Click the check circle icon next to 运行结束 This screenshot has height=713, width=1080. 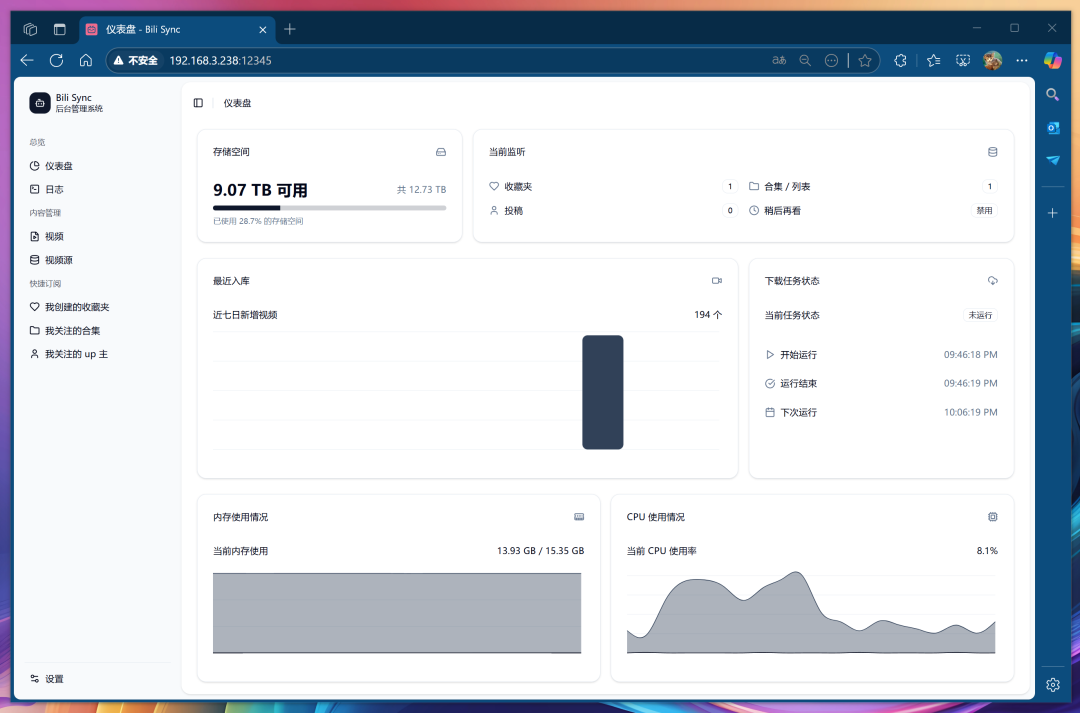tap(770, 384)
